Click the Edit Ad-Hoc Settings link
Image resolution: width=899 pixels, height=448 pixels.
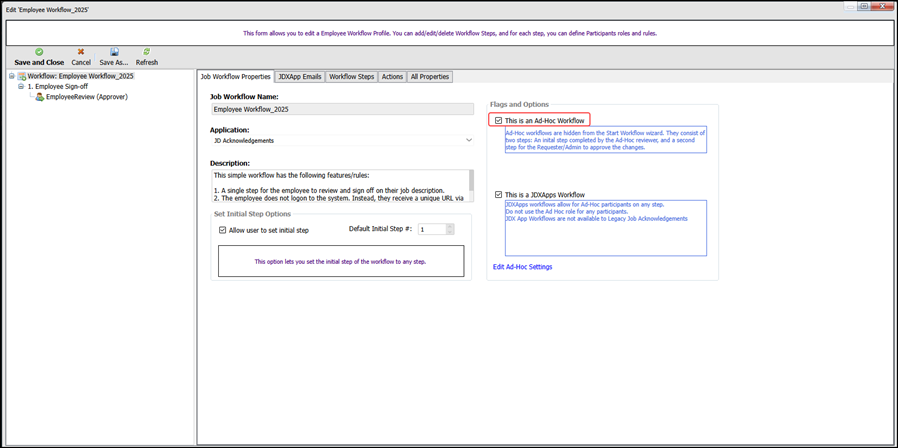522,267
